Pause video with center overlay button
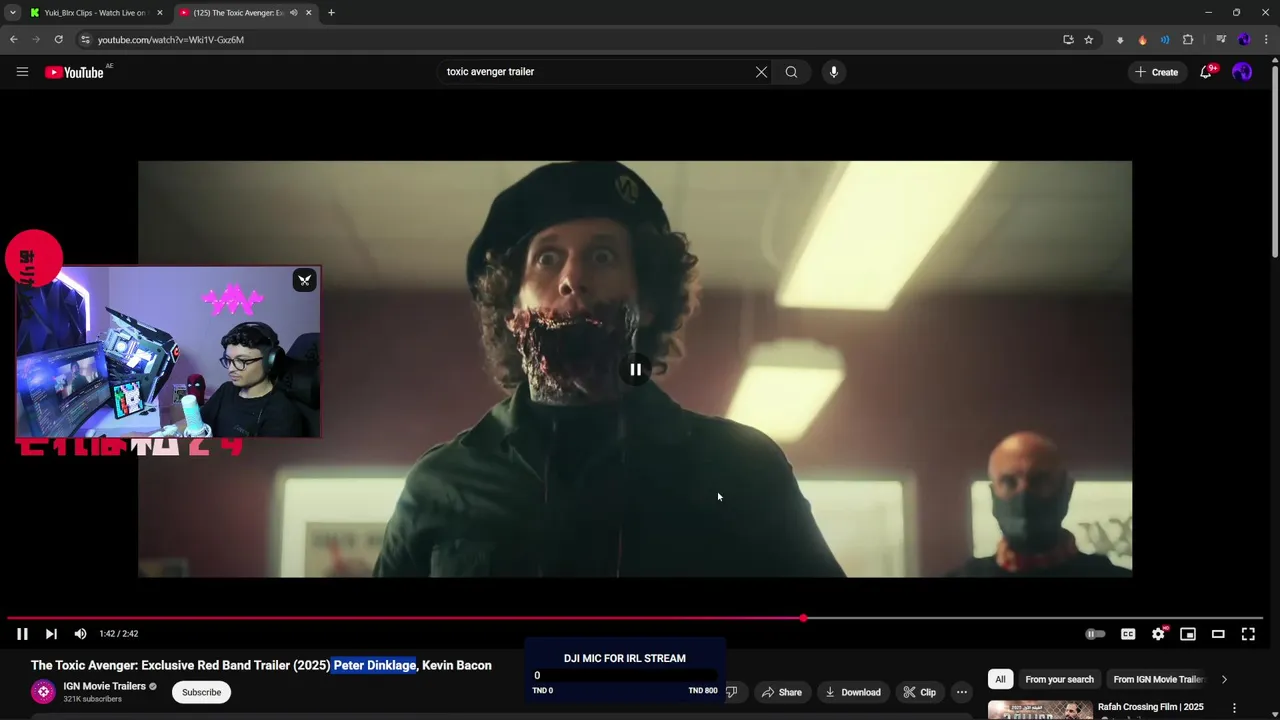Screen dimensions: 1280x720 click(635, 370)
